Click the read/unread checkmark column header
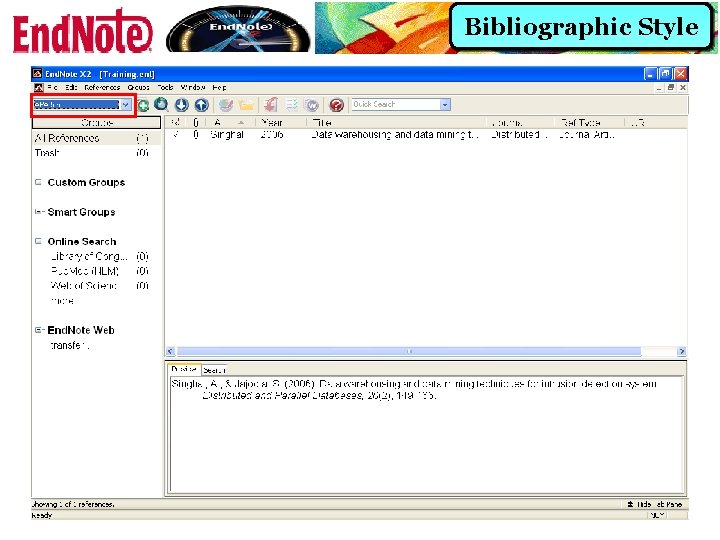This screenshot has width=720, height=540. click(176, 122)
